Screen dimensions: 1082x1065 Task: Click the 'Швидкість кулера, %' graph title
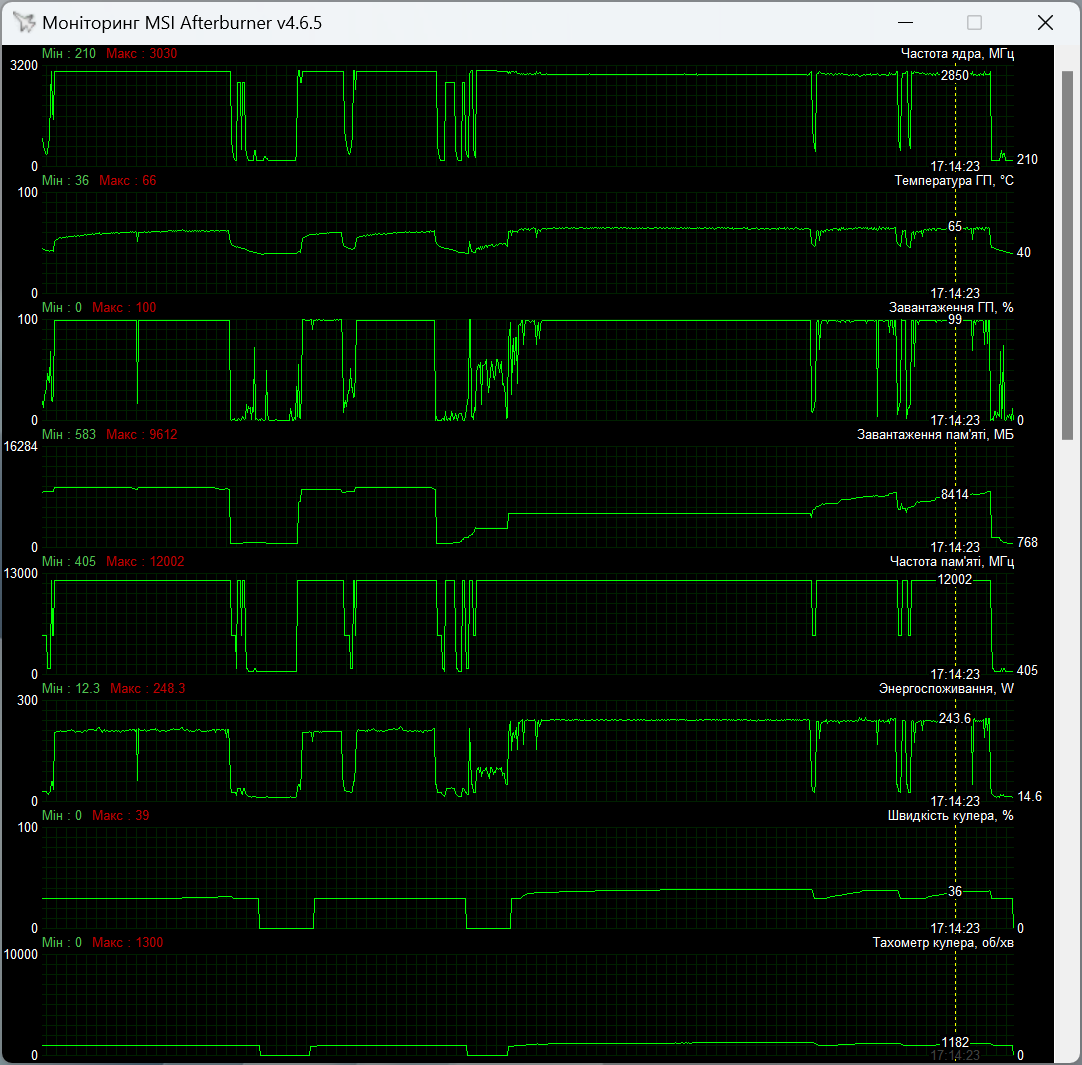(x=950, y=816)
